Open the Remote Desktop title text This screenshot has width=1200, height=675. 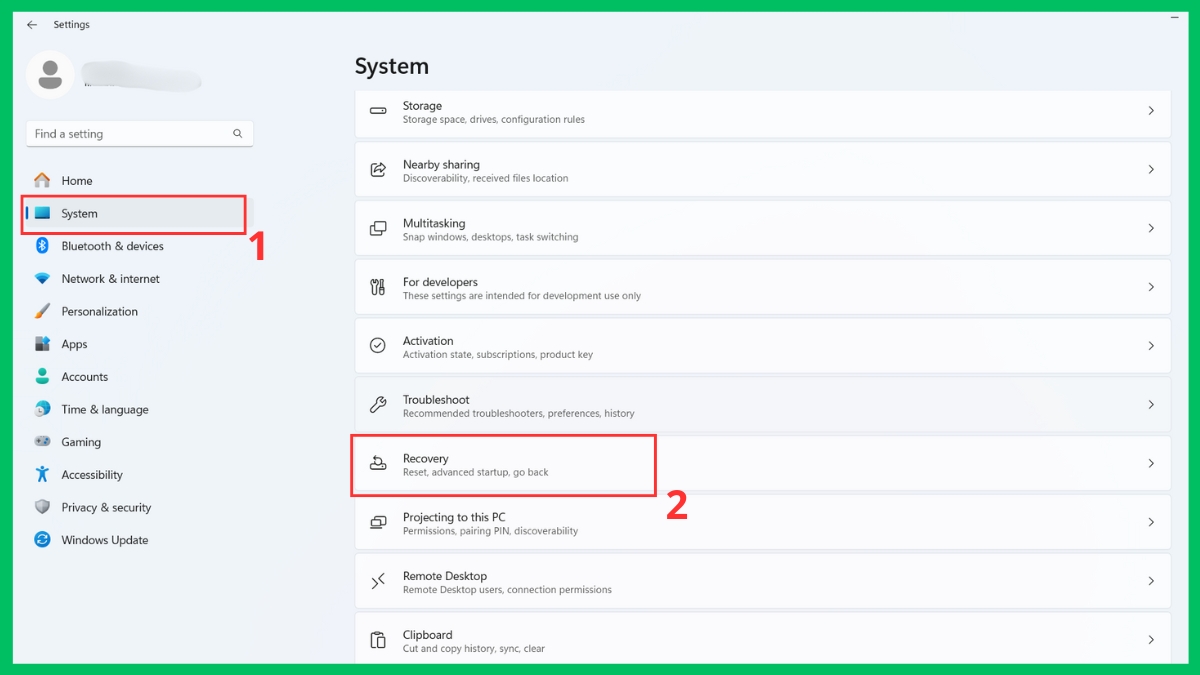point(445,576)
